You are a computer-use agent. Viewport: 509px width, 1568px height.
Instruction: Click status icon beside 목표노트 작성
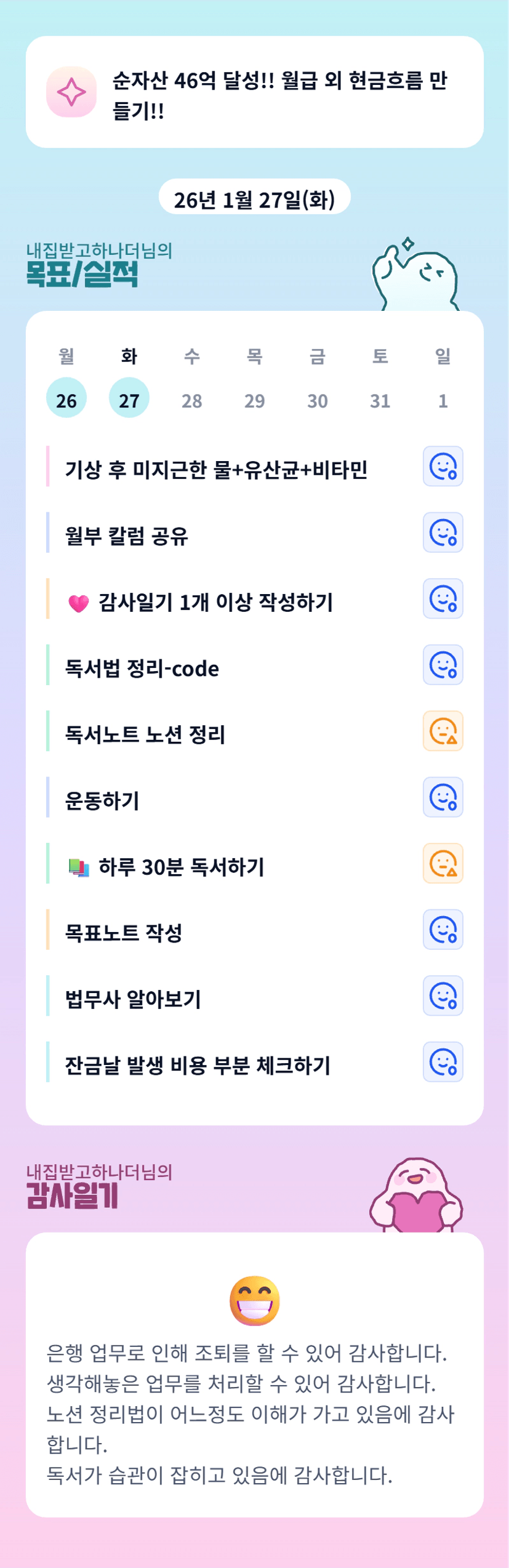pos(443,930)
